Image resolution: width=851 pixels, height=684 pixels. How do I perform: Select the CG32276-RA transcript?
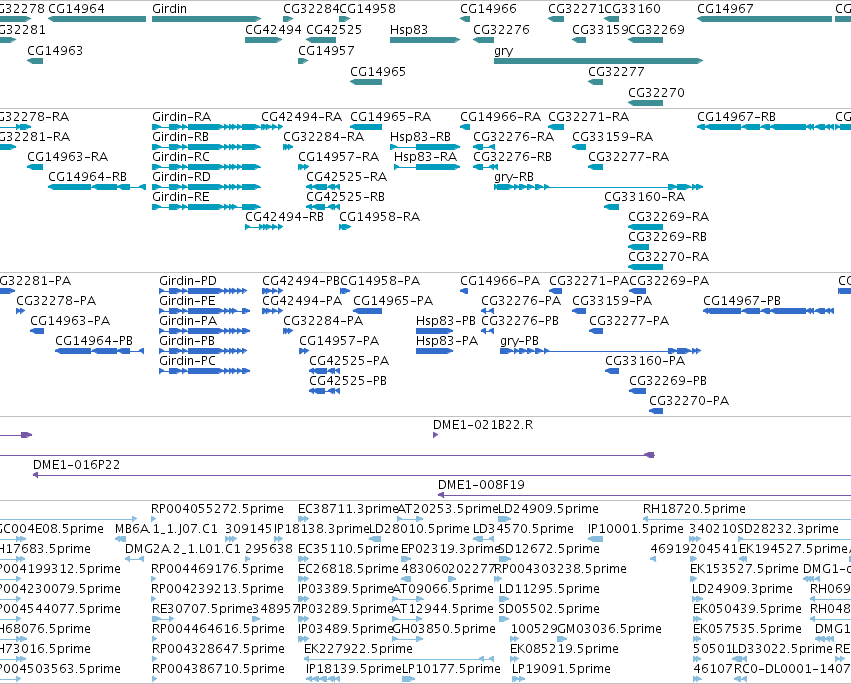point(484,147)
